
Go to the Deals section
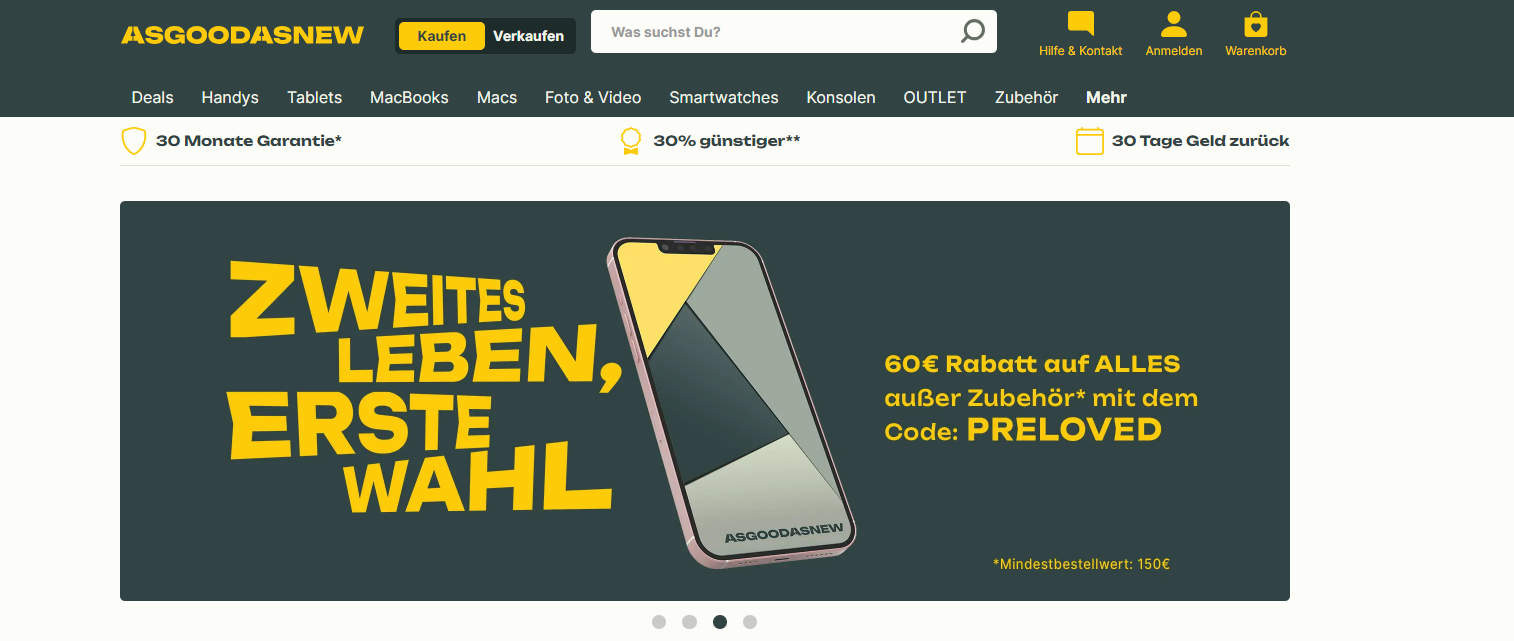coord(152,98)
